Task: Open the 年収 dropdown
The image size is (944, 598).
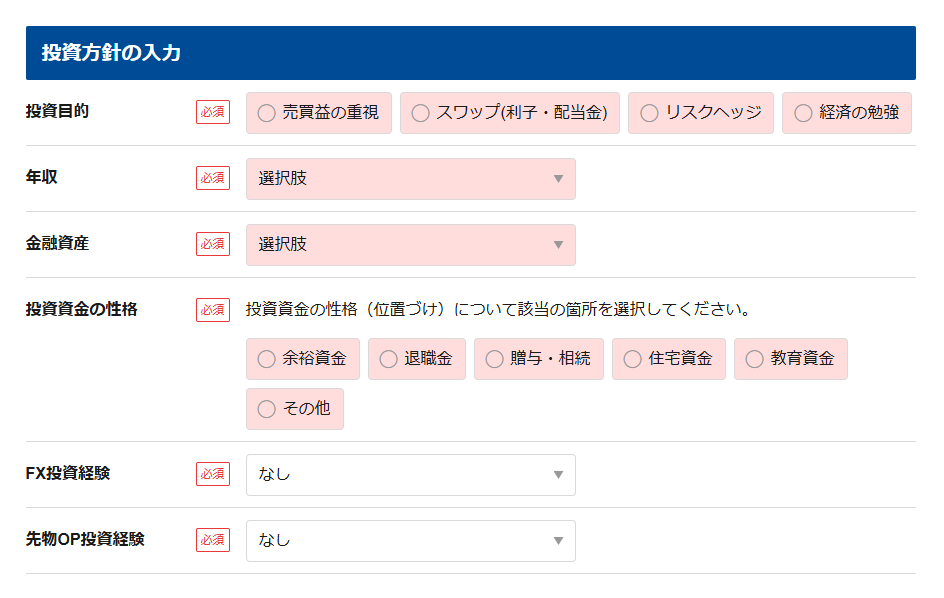Action: point(410,179)
